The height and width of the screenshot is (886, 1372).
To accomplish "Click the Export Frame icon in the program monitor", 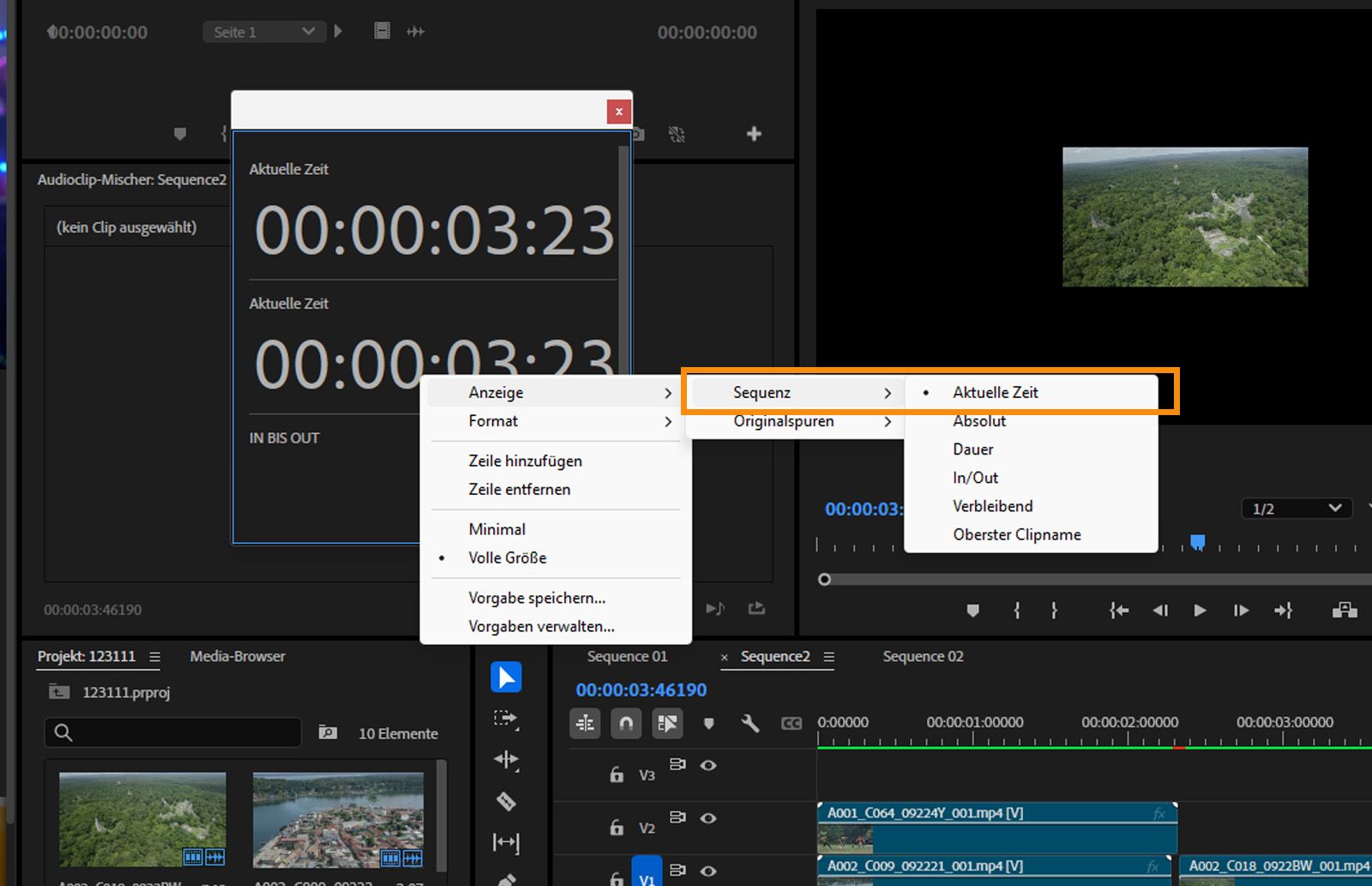I will pos(1346,611).
